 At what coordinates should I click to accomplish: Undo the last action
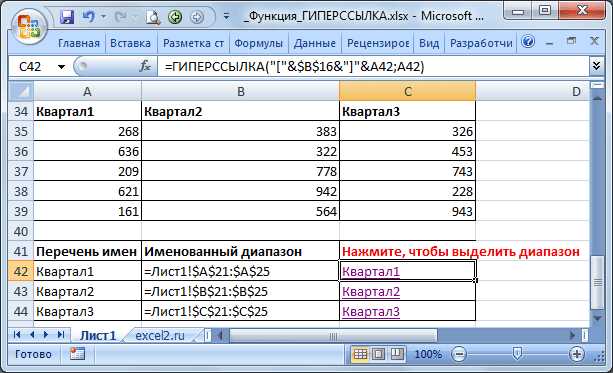click(88, 17)
